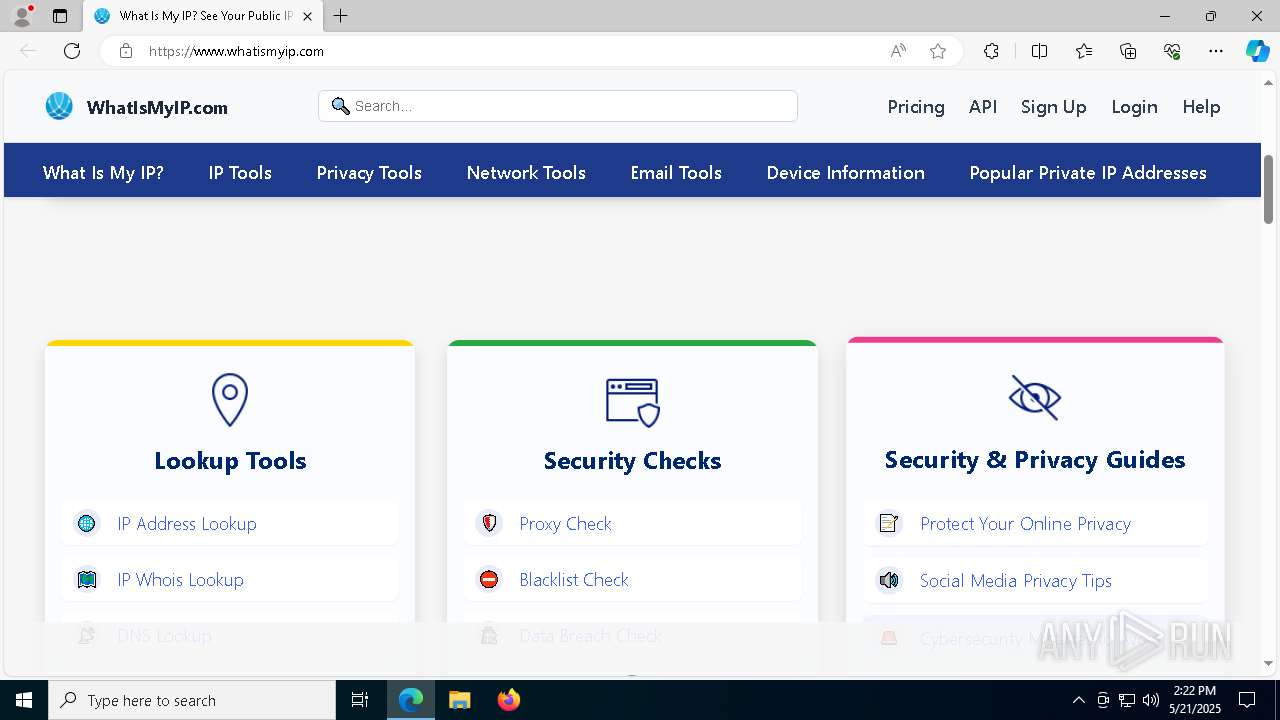
Task: Open the Device Information menu
Action: click(x=845, y=173)
